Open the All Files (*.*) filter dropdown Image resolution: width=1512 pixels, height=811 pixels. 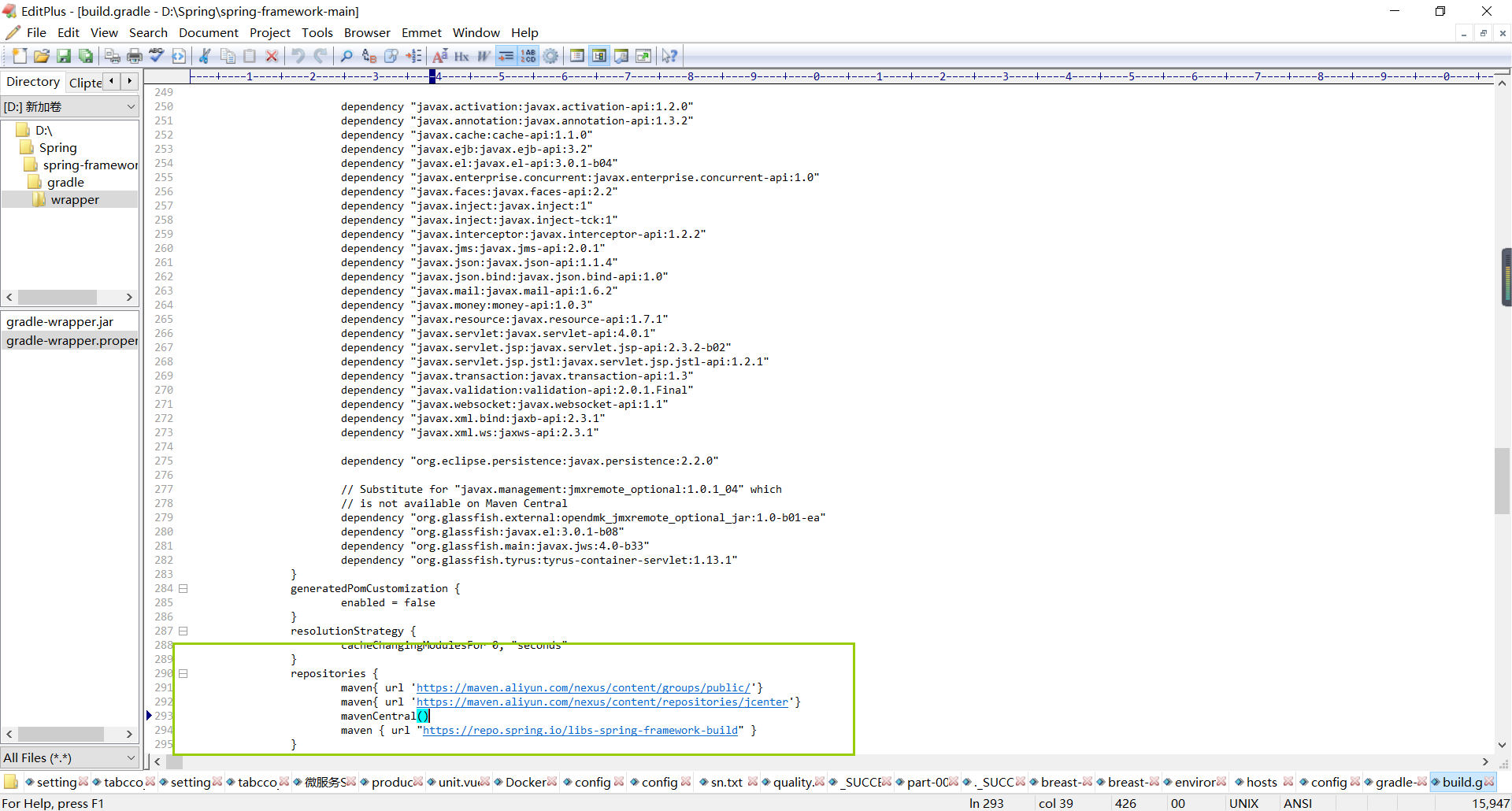click(70, 757)
